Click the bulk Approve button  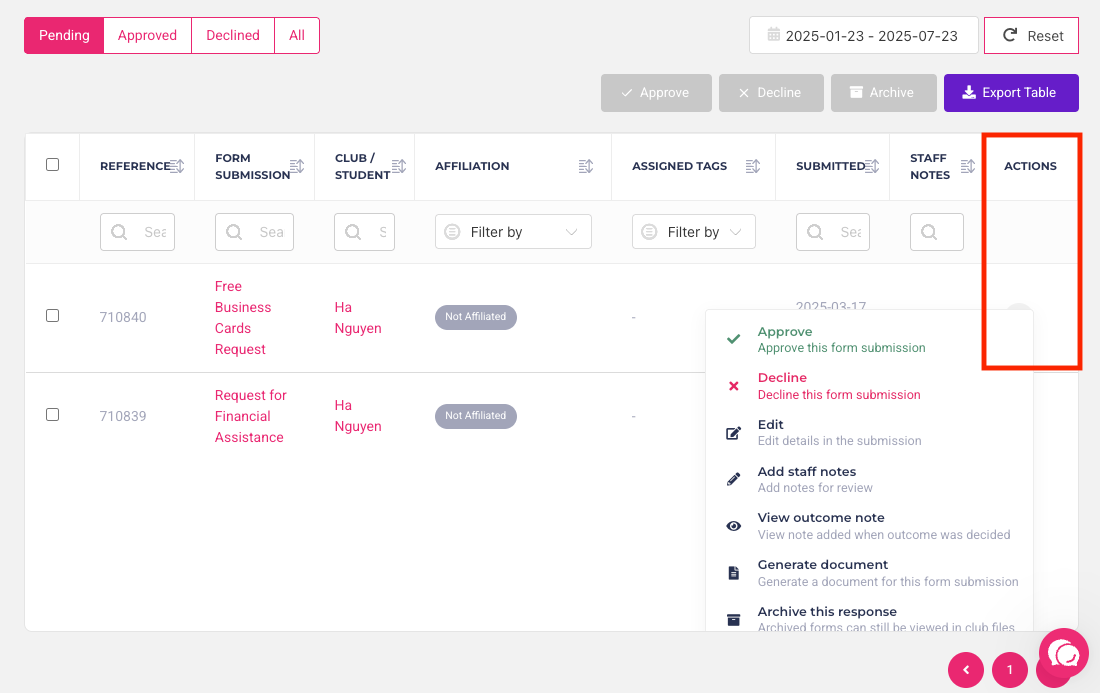click(x=656, y=93)
